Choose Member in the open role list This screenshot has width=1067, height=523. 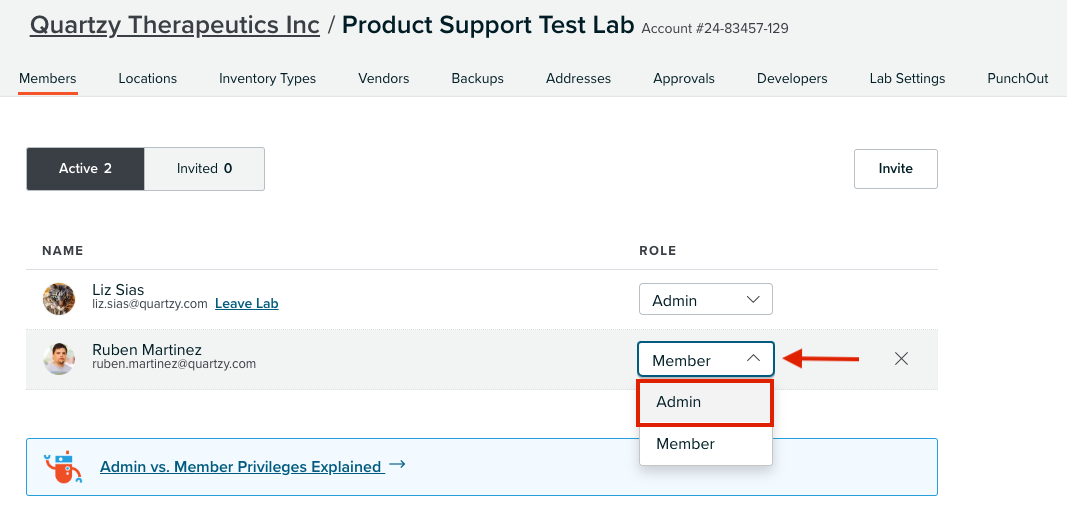[x=706, y=444]
